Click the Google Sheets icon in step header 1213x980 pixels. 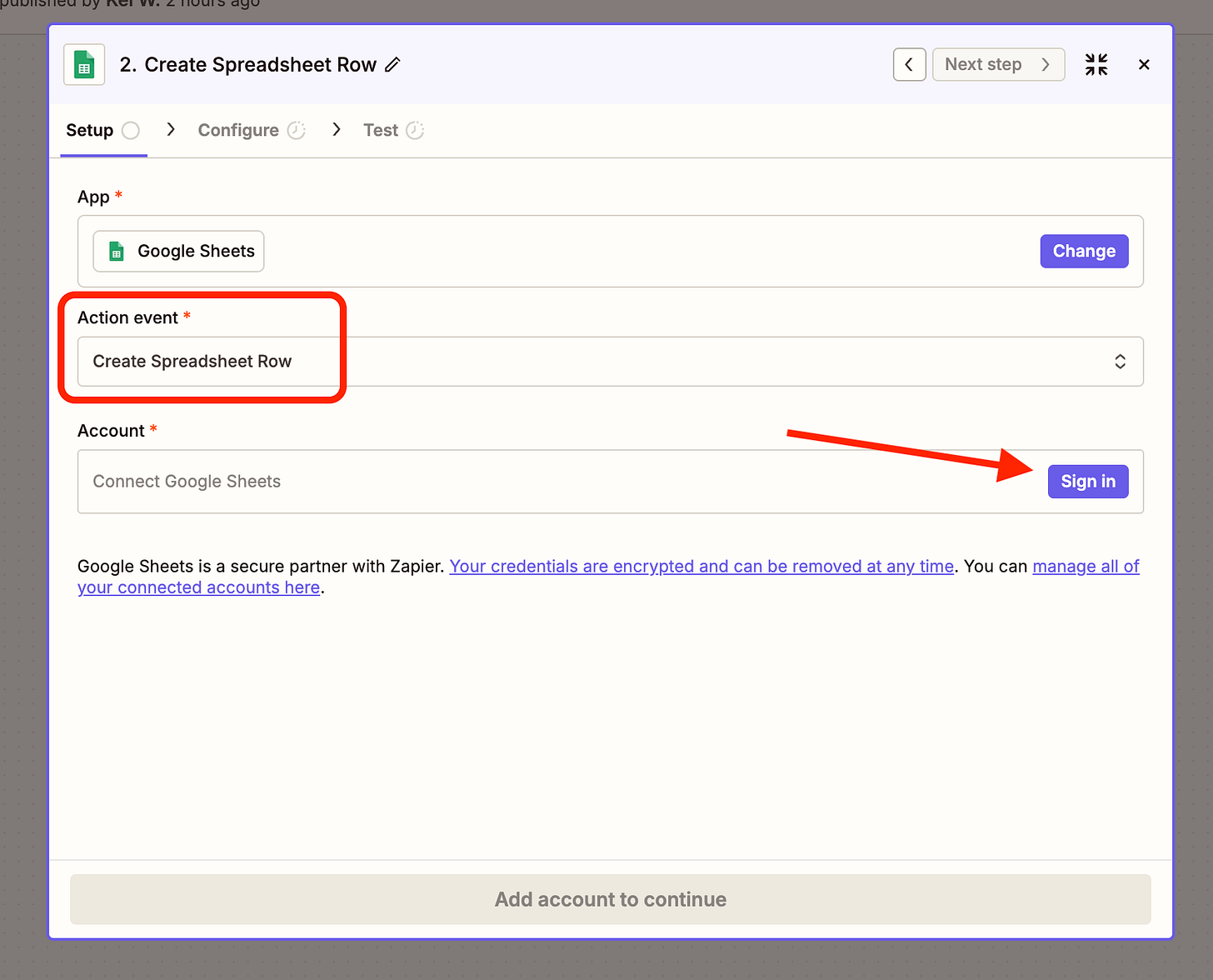[x=84, y=64]
